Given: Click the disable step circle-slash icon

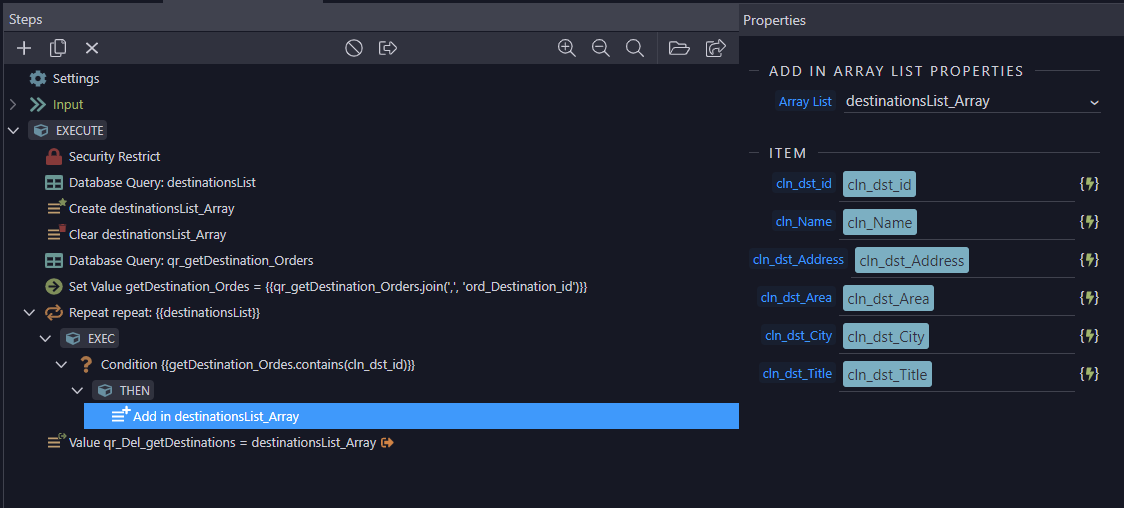Looking at the screenshot, I should 354,48.
